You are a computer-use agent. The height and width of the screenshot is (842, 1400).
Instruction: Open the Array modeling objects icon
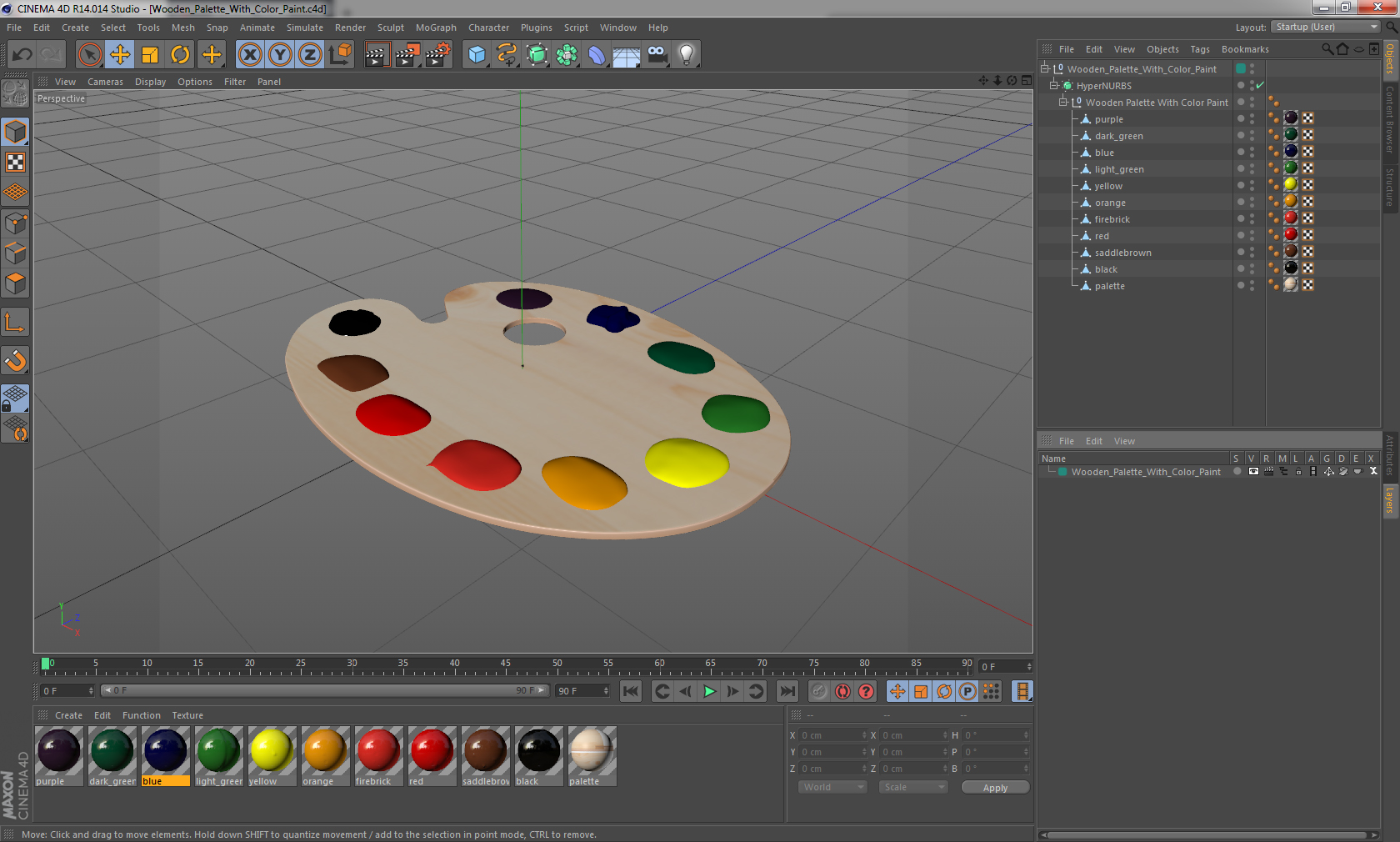pos(567,55)
